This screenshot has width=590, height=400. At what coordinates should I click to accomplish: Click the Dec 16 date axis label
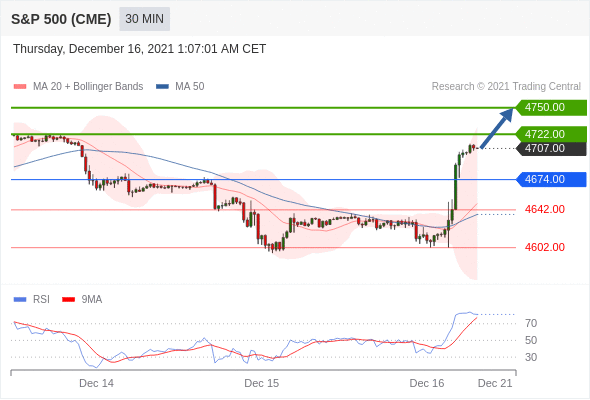tap(427, 383)
